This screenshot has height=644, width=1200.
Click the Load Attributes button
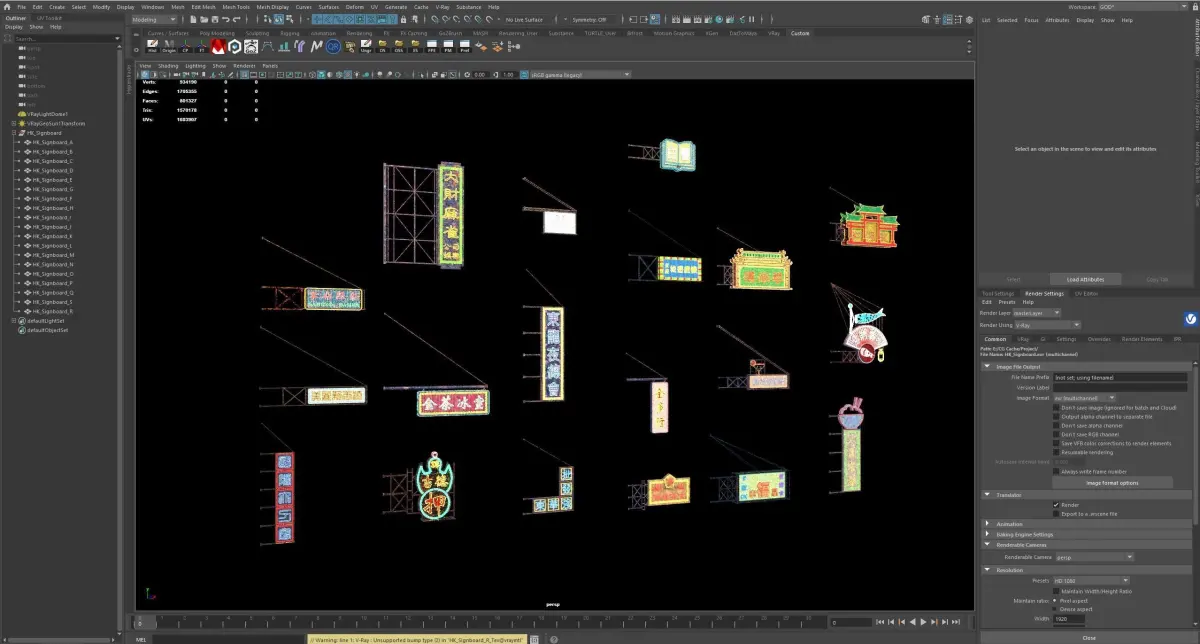(x=1085, y=279)
